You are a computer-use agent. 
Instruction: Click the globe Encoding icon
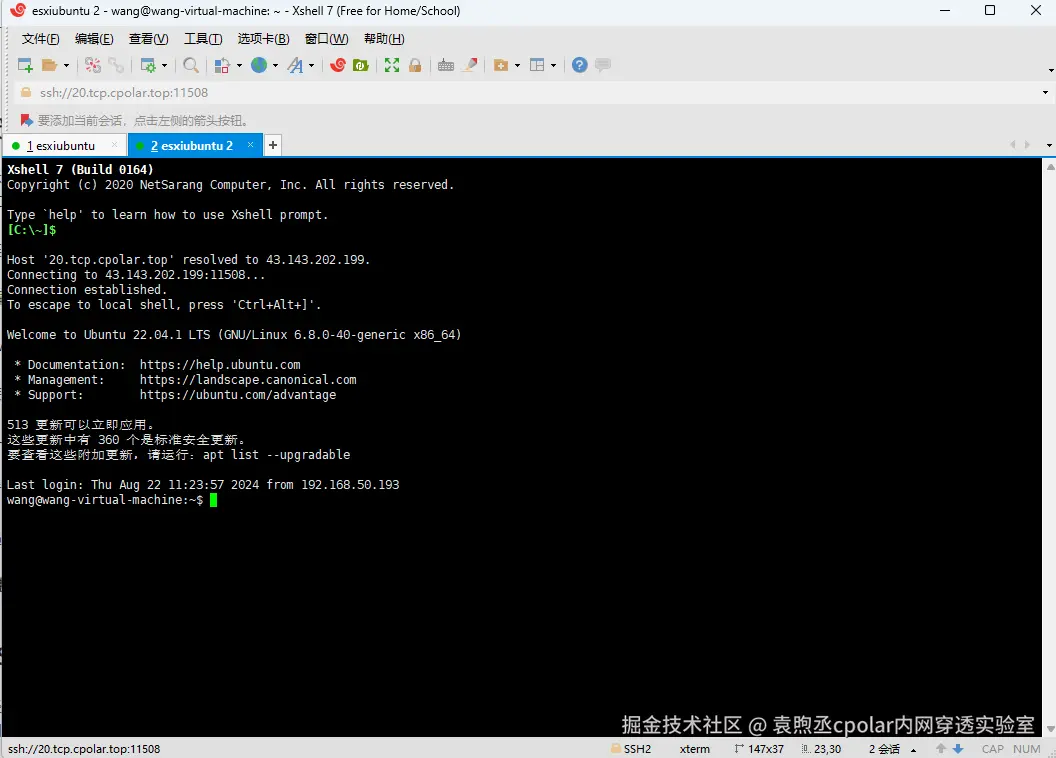[259, 65]
